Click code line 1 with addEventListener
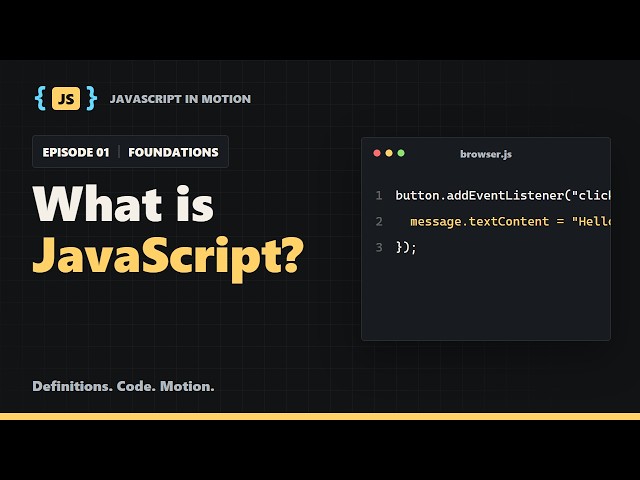The image size is (640, 480). click(x=503, y=196)
